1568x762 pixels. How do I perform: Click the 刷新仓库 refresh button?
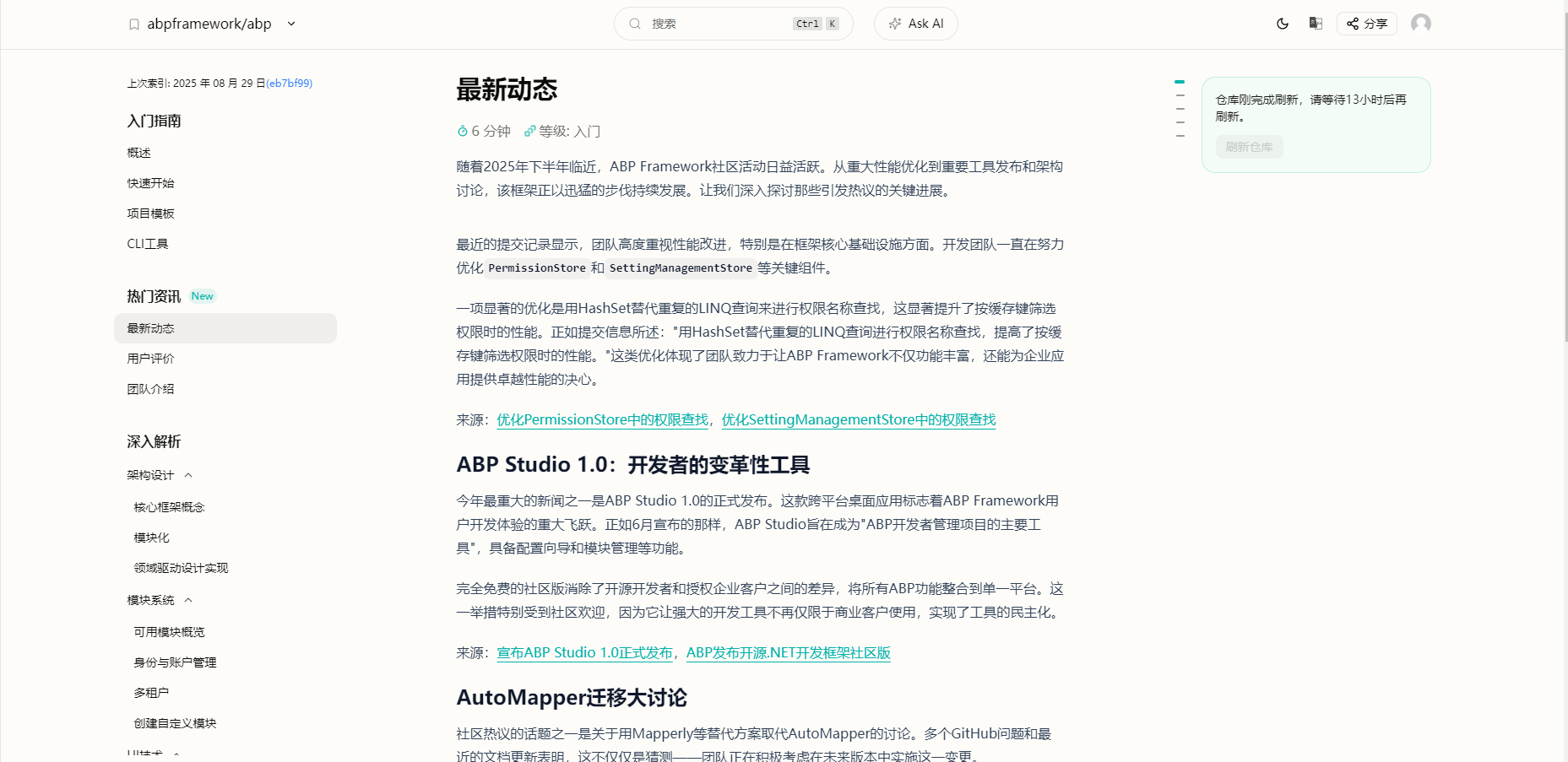1250,147
